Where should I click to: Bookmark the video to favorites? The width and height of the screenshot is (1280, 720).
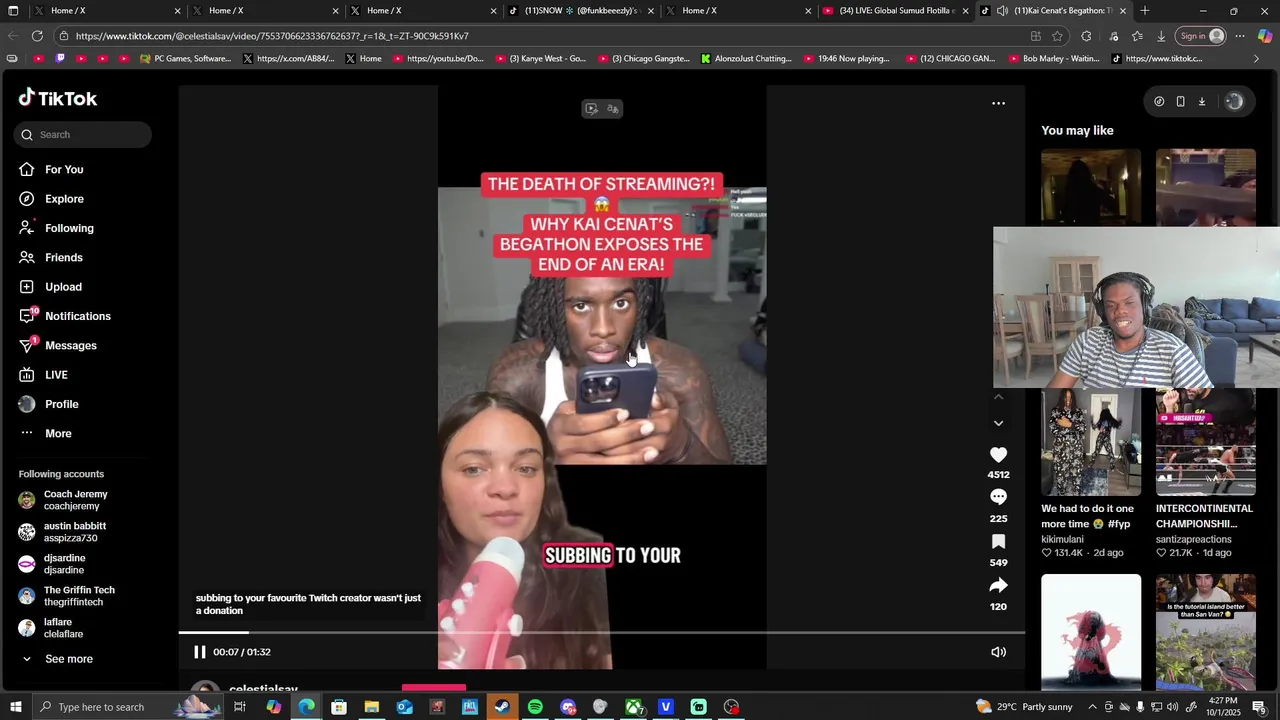(x=998, y=542)
